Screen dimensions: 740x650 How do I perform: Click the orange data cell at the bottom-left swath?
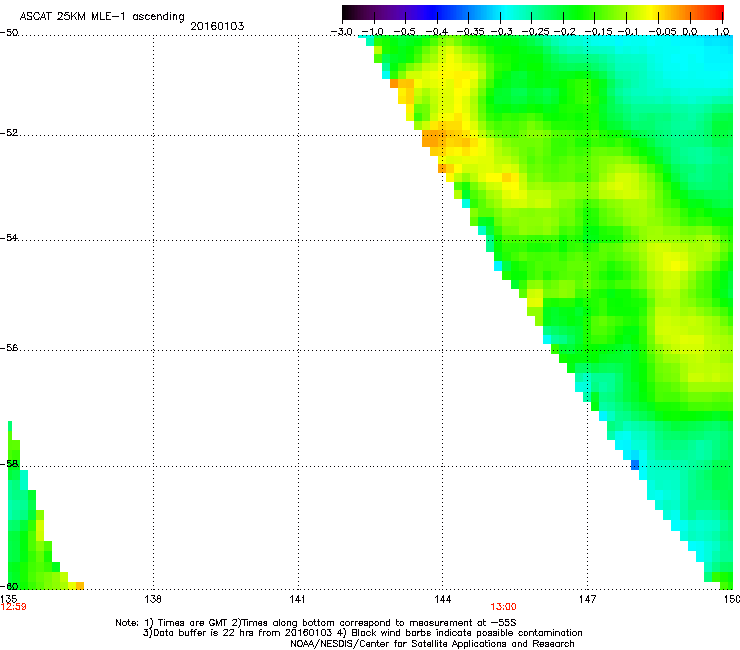coord(80,585)
